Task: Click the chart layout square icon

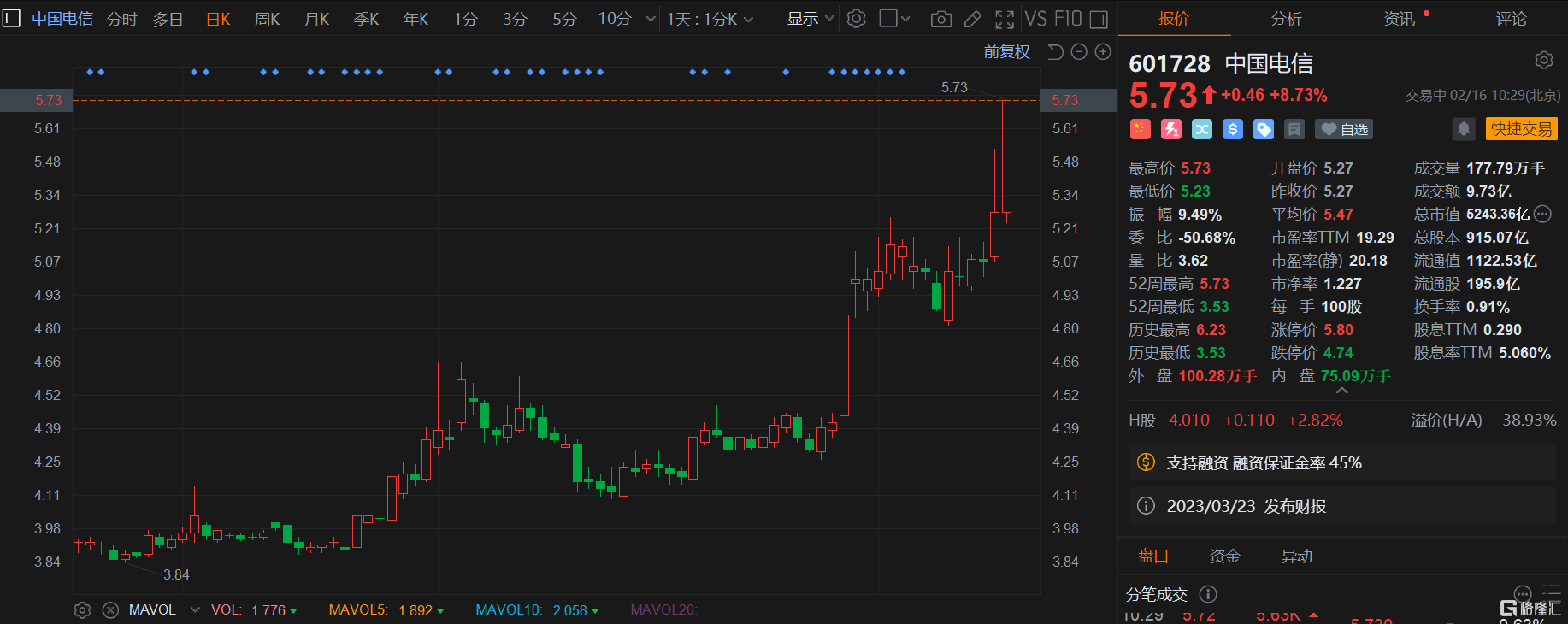Action: (888, 18)
